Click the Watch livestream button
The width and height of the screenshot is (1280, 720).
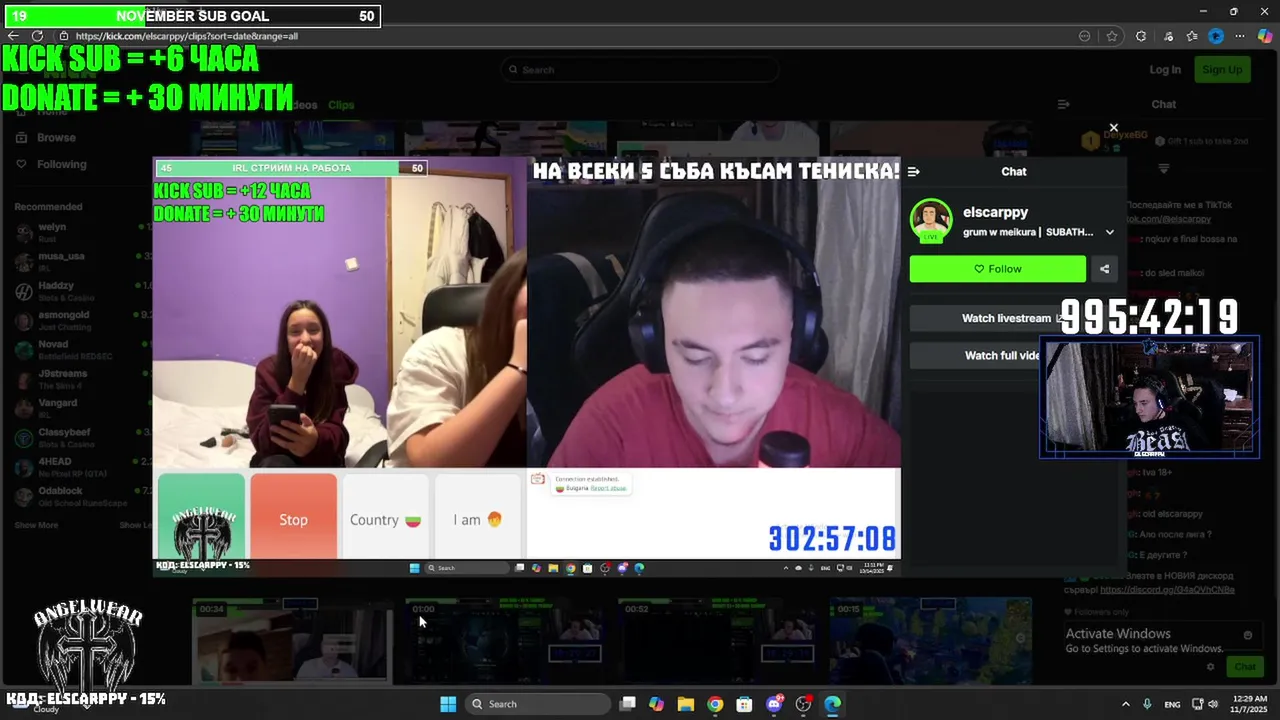click(x=1012, y=318)
